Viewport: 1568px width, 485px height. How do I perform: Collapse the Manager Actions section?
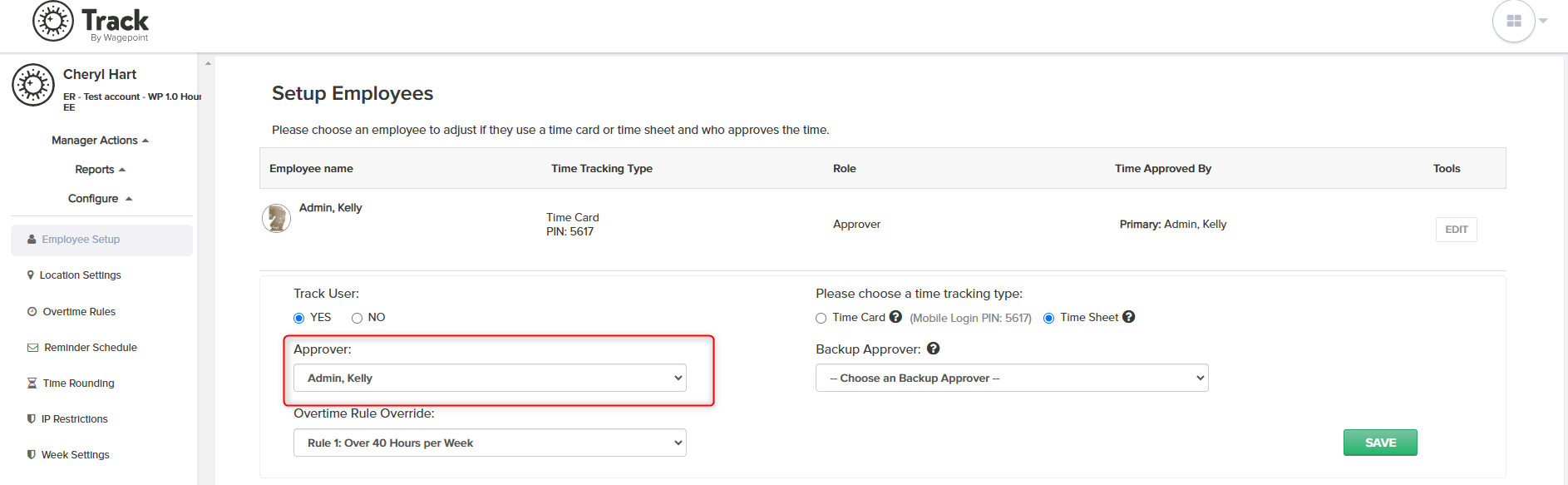click(101, 141)
